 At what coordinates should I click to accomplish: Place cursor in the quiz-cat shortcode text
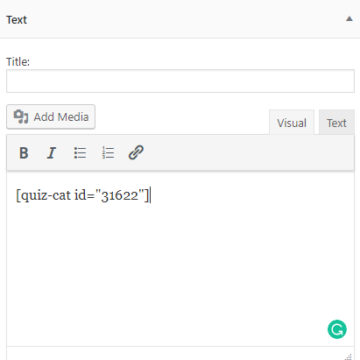tap(83, 195)
